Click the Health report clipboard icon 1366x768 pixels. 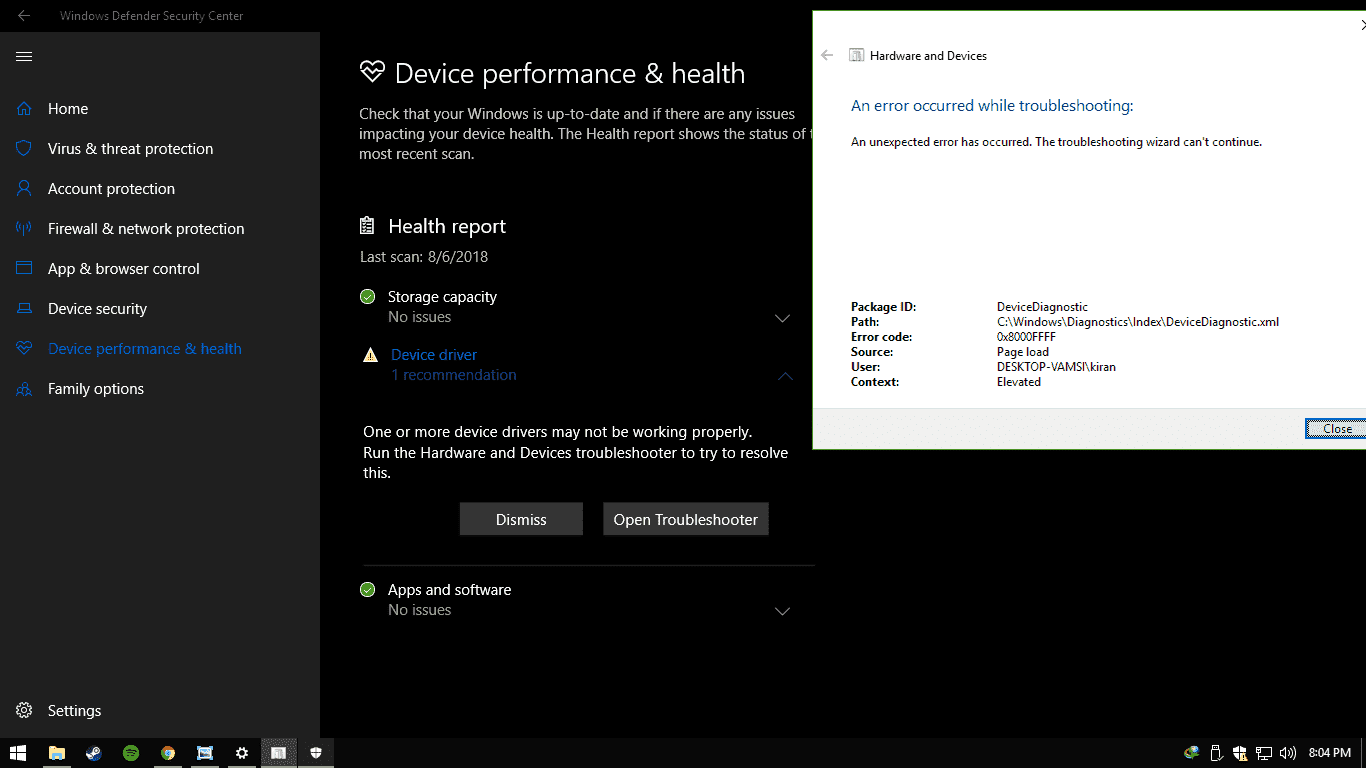pos(368,226)
